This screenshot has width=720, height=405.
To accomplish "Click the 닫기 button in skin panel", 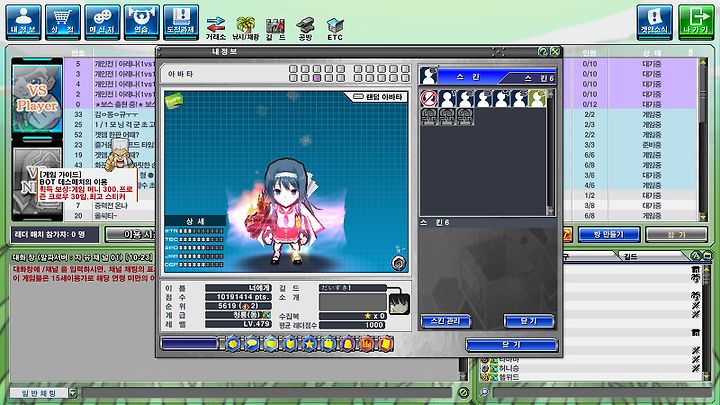I will tap(529, 321).
